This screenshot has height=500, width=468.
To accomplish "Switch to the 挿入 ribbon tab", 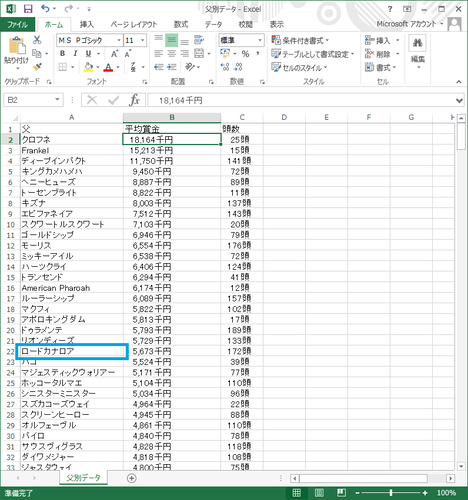I will click(87, 24).
